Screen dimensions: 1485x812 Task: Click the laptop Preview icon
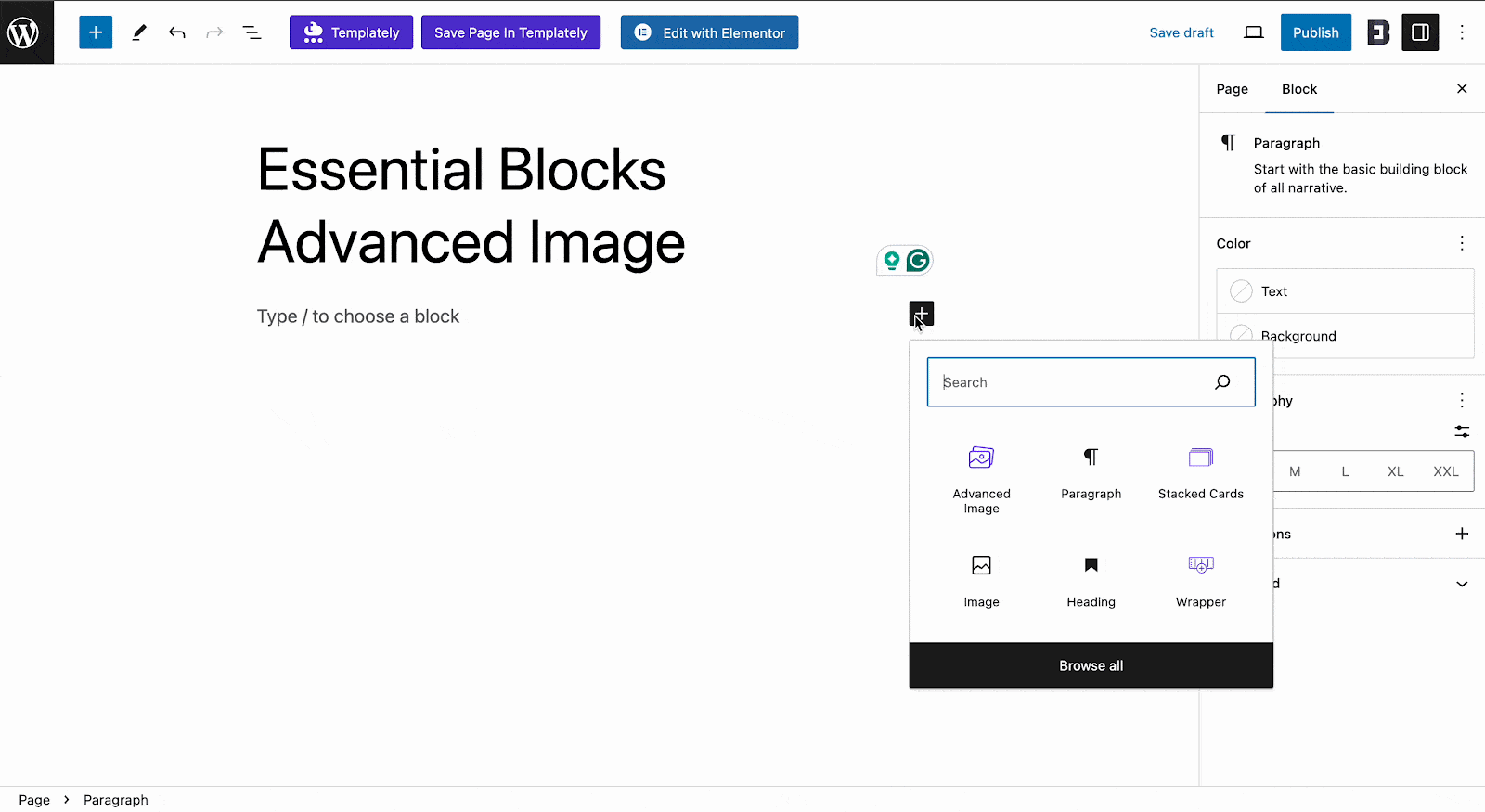click(x=1254, y=32)
